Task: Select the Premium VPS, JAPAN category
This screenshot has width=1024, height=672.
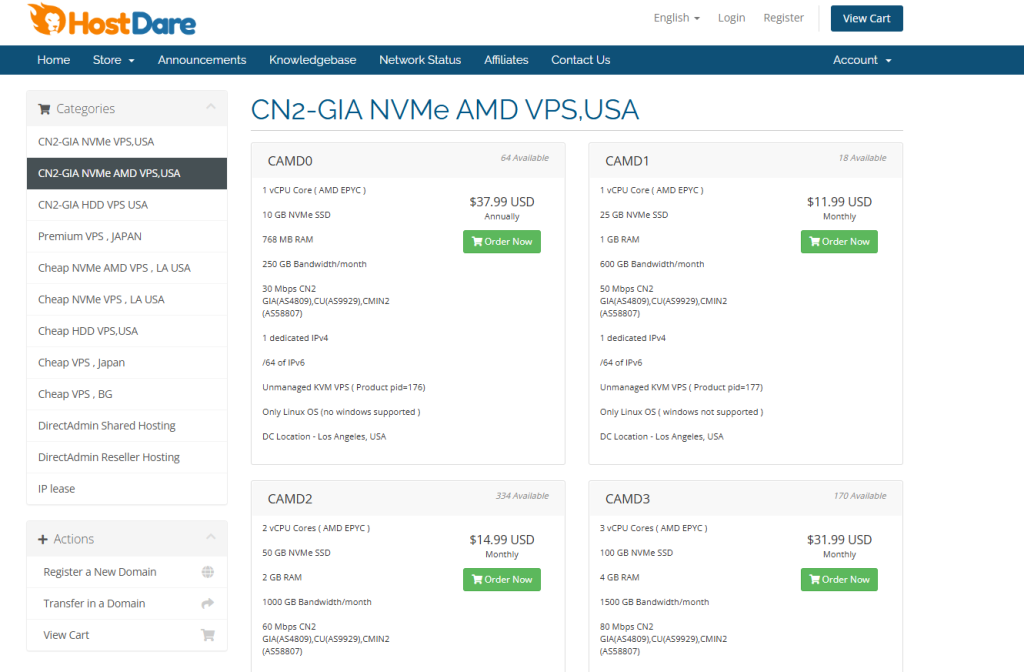Action: [127, 236]
